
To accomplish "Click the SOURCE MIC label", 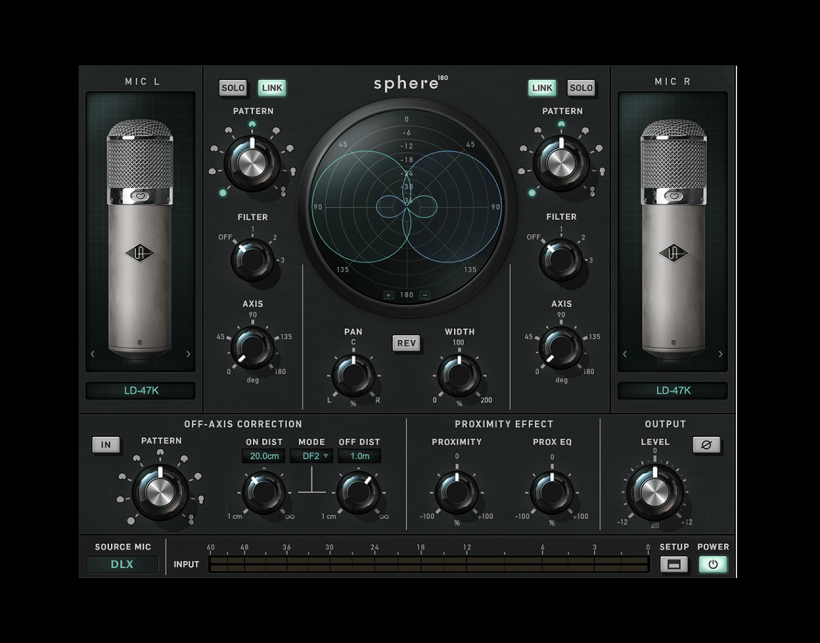I will [122, 547].
